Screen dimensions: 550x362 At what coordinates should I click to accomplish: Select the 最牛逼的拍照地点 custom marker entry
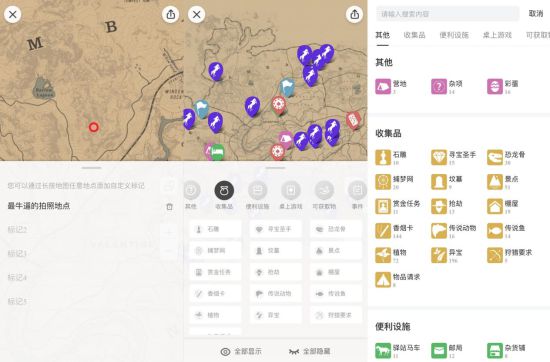[x=39, y=206]
